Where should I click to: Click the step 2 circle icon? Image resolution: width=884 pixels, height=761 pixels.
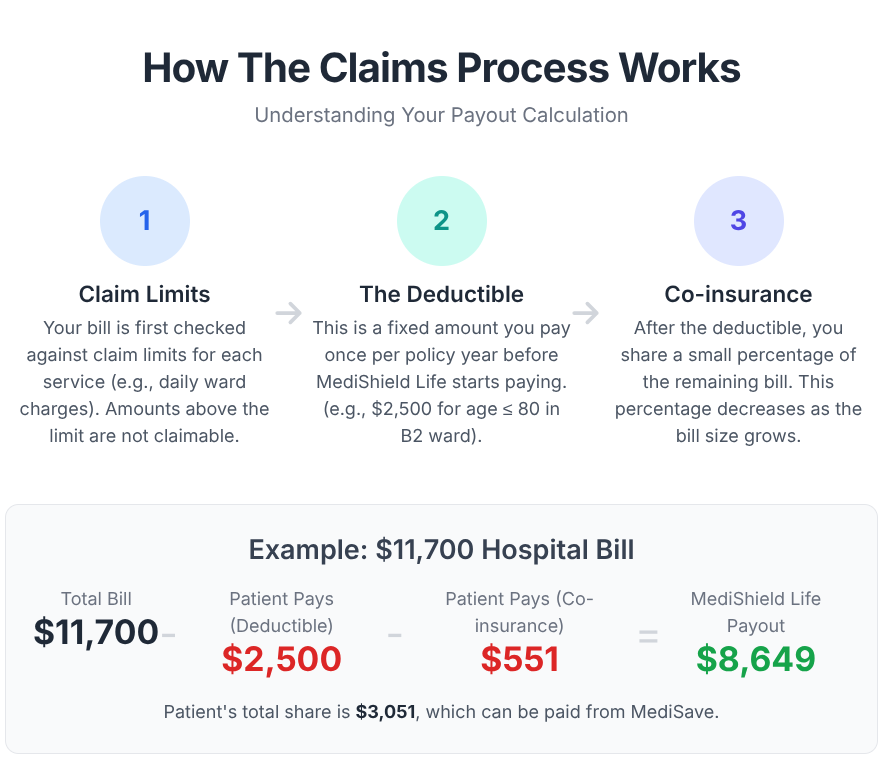click(x=442, y=221)
